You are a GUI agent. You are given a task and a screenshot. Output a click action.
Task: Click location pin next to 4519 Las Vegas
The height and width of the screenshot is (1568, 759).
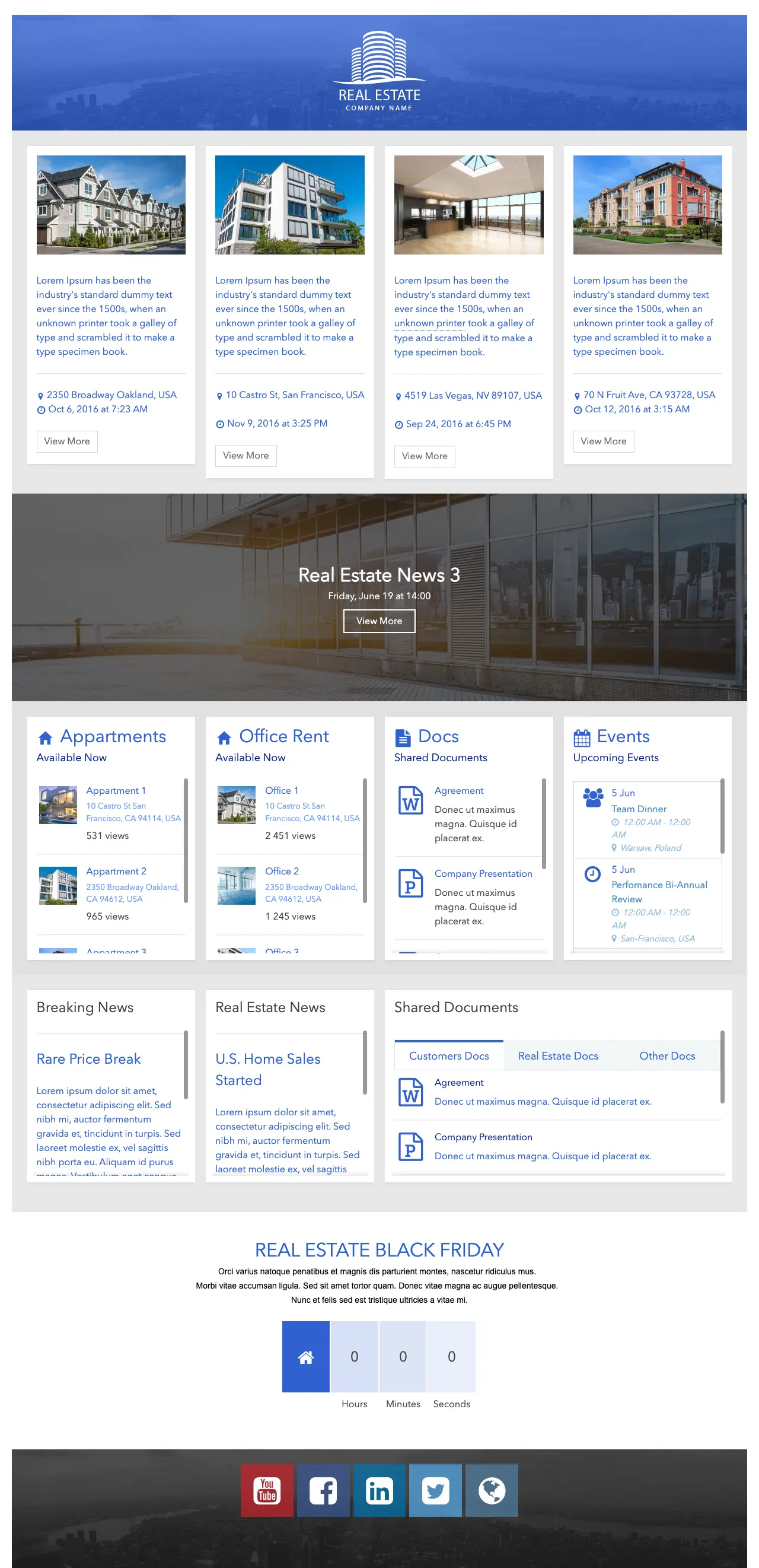coord(398,396)
